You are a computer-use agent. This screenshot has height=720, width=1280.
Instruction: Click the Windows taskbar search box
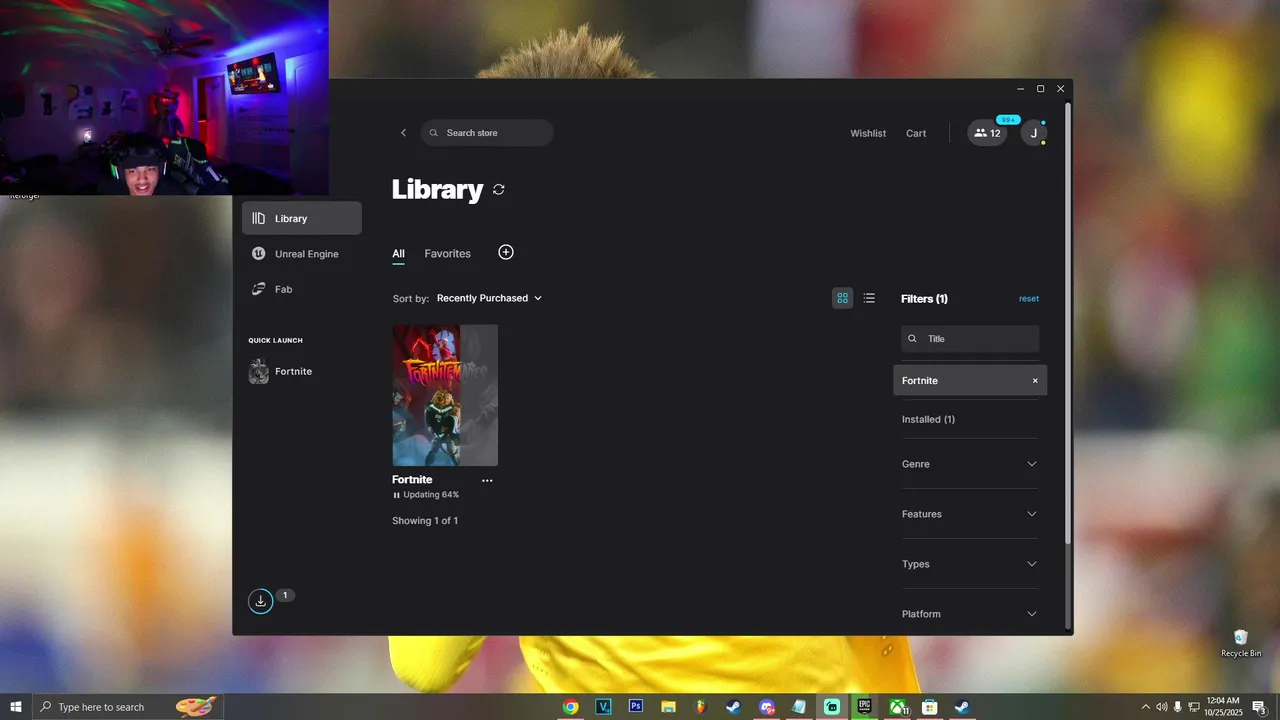tap(128, 707)
